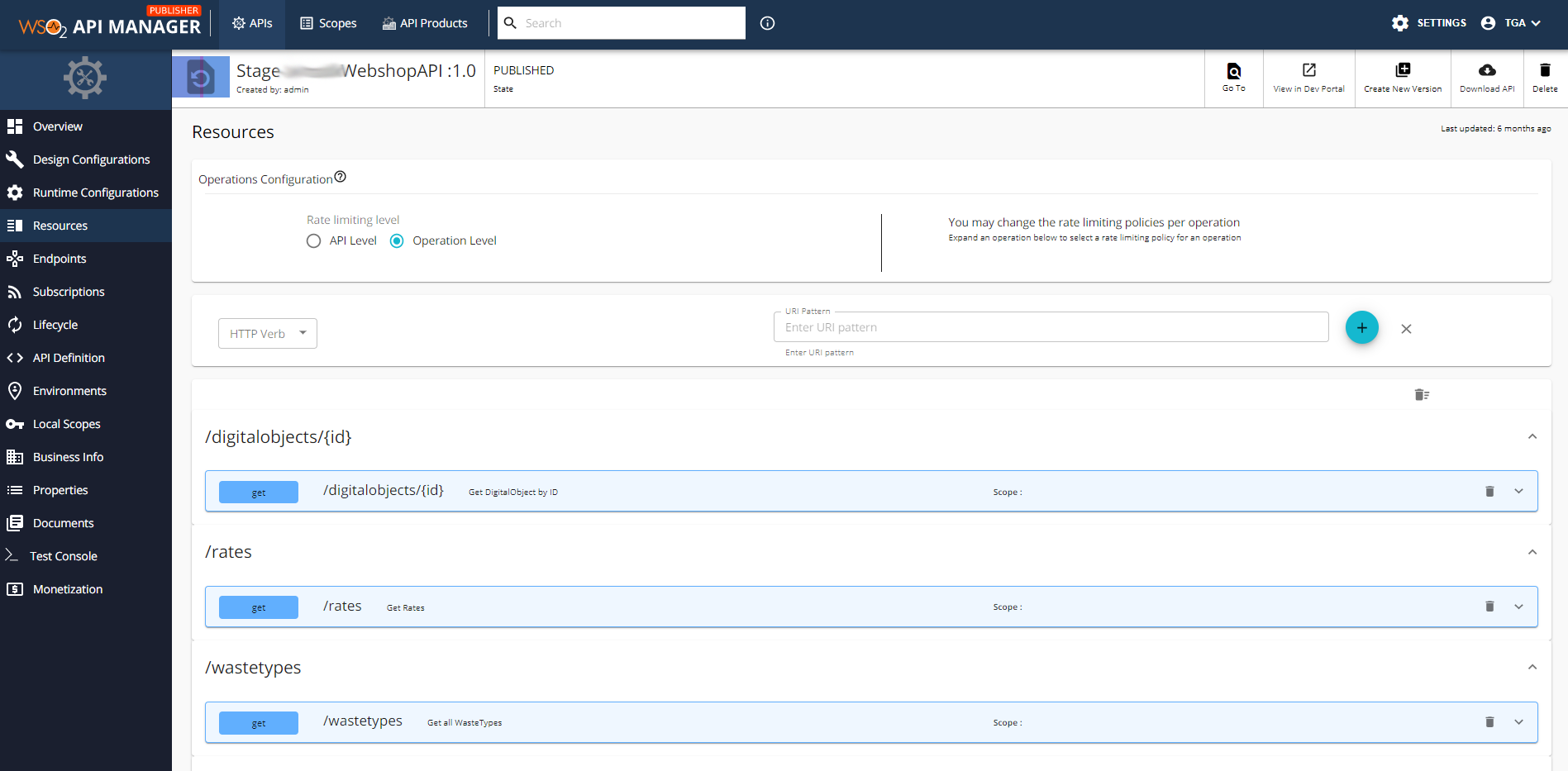Expand the /wastetypes get operation details
The image size is (1568, 771).
[x=1518, y=722]
